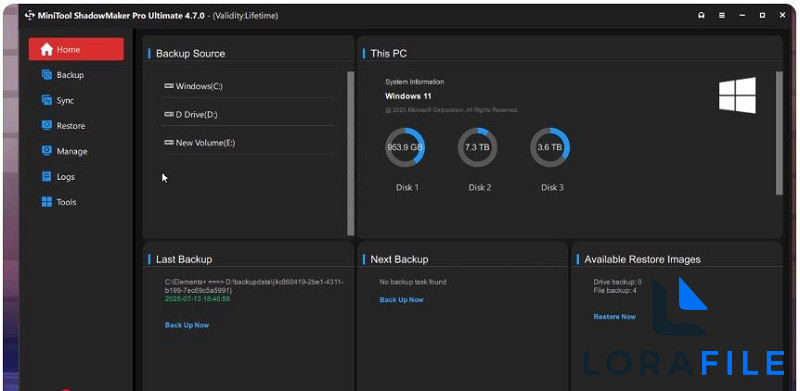Click the Microsoft copyright text
The image size is (800, 391).
click(452, 110)
